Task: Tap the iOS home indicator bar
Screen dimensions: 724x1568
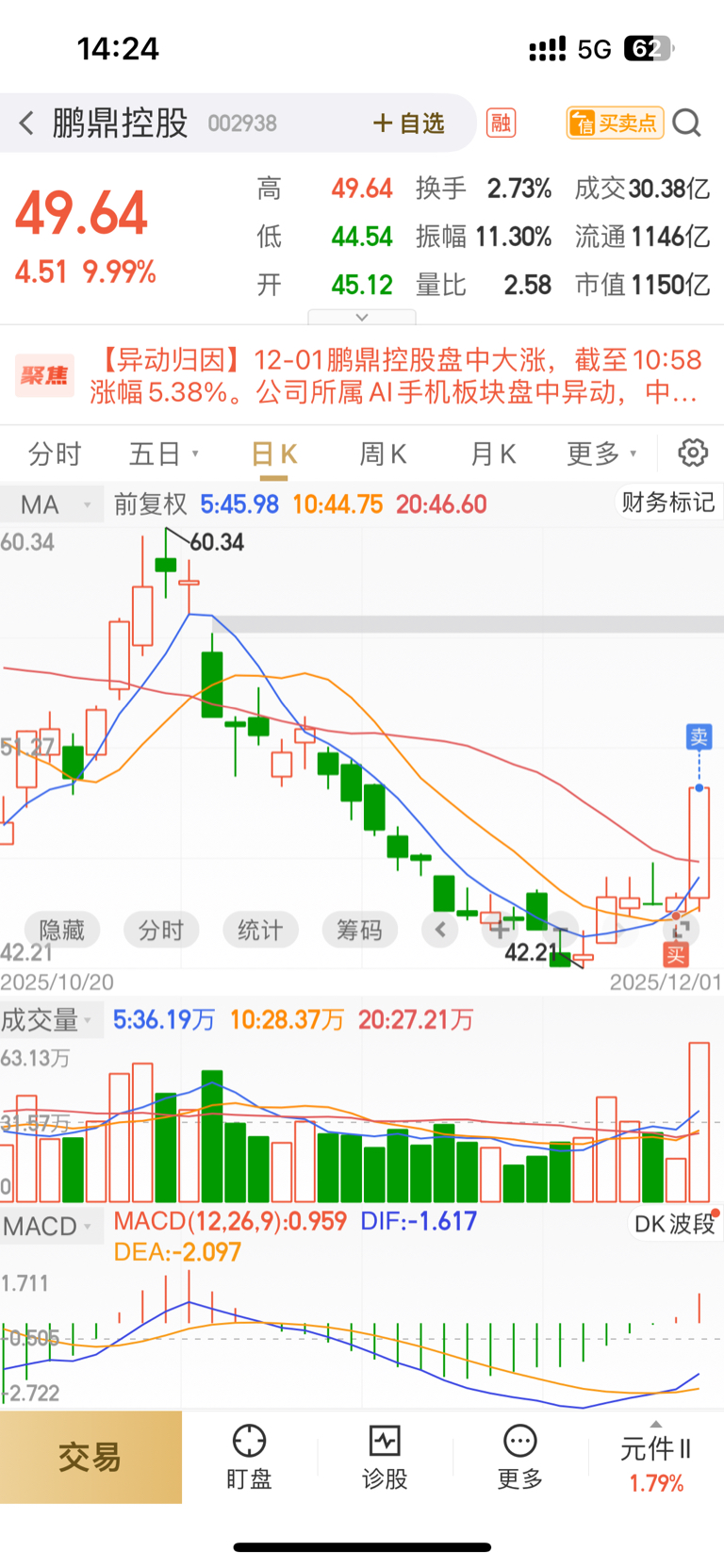Action: point(362,1547)
